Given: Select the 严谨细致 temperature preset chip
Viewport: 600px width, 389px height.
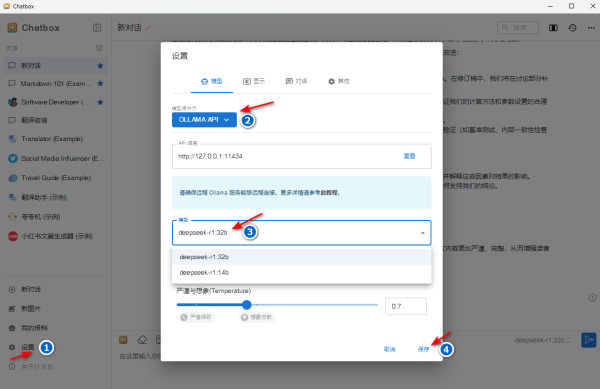Looking at the screenshot, I should point(196,317).
